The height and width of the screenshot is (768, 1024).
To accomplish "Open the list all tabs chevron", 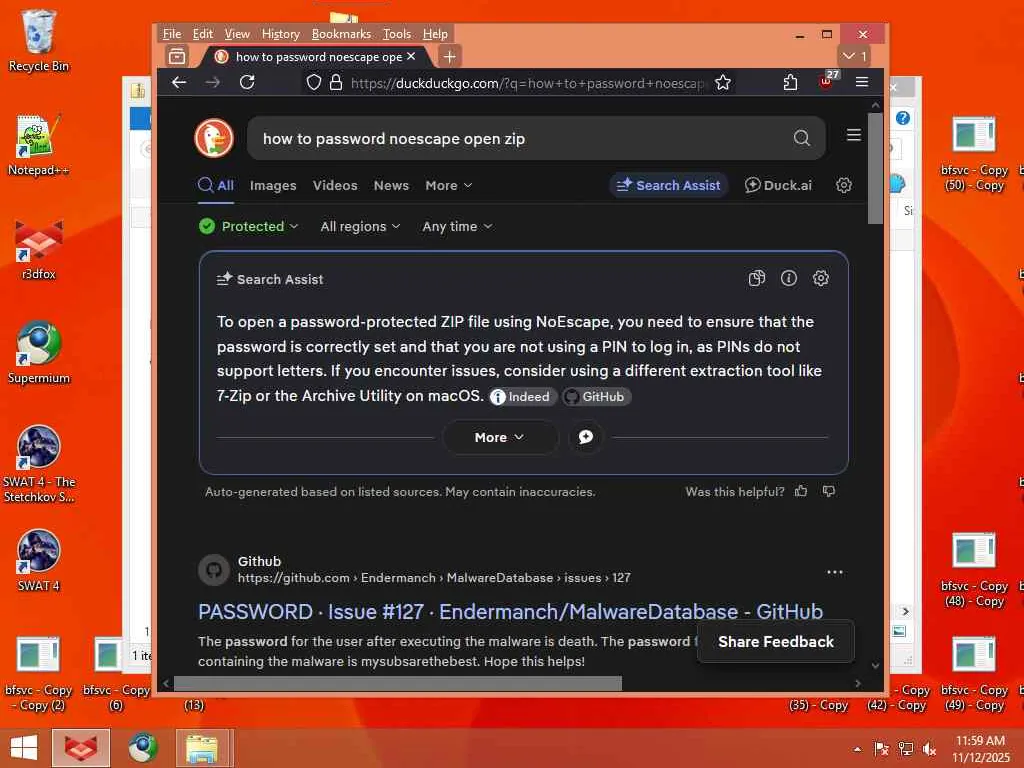I will pos(854,56).
